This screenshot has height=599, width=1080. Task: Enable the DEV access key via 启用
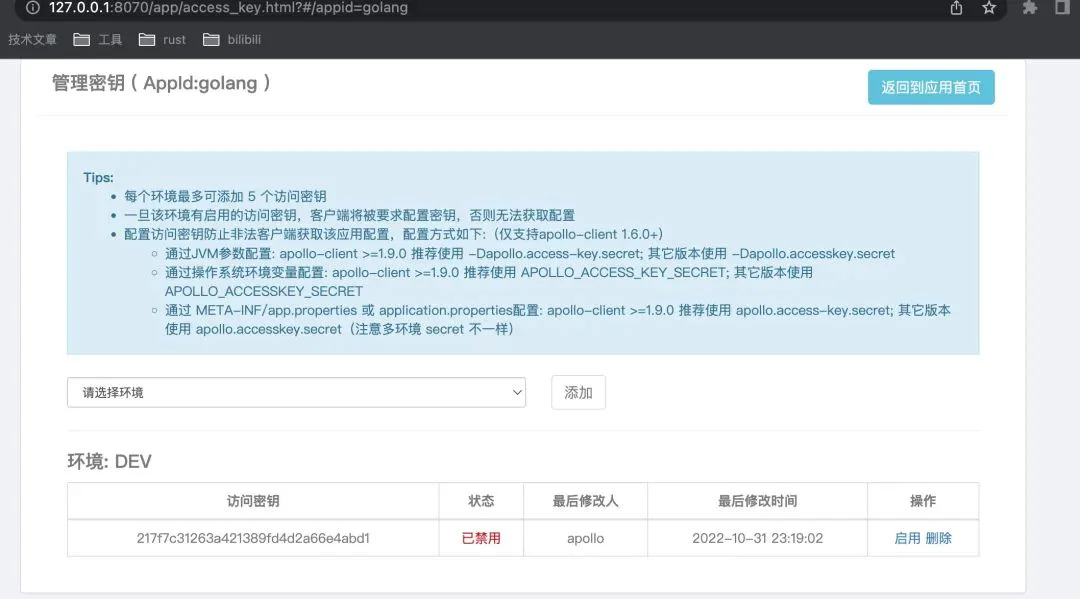pos(907,538)
